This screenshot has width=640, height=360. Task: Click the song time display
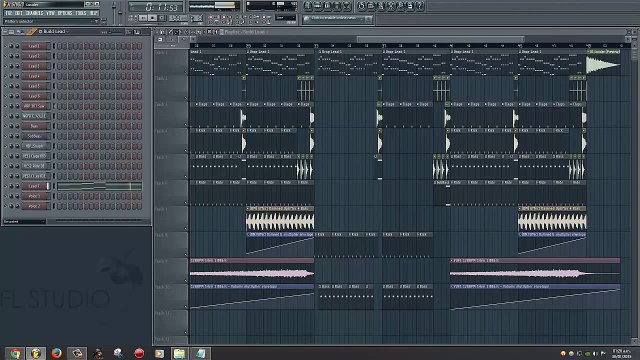click(x=156, y=7)
